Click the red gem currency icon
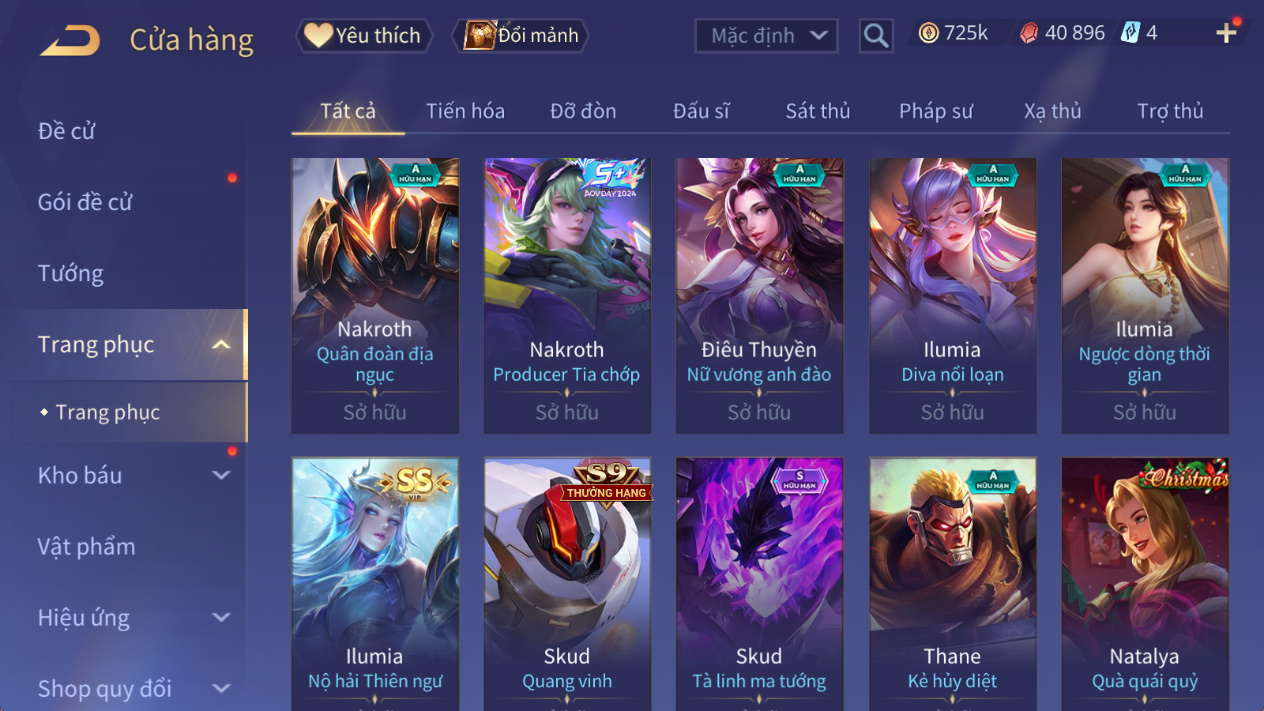This screenshot has width=1264, height=711. pyautogui.click(x=1028, y=33)
